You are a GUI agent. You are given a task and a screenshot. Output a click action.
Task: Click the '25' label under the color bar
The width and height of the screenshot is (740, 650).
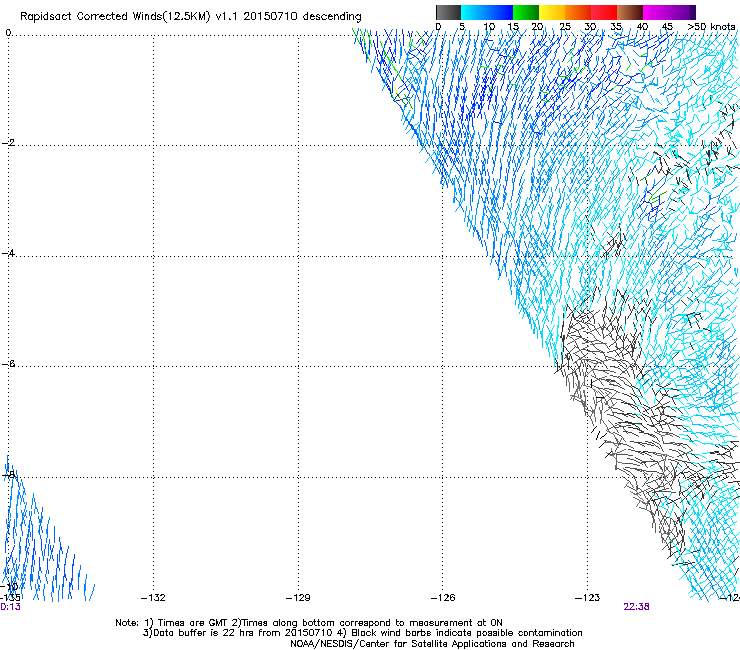click(565, 26)
